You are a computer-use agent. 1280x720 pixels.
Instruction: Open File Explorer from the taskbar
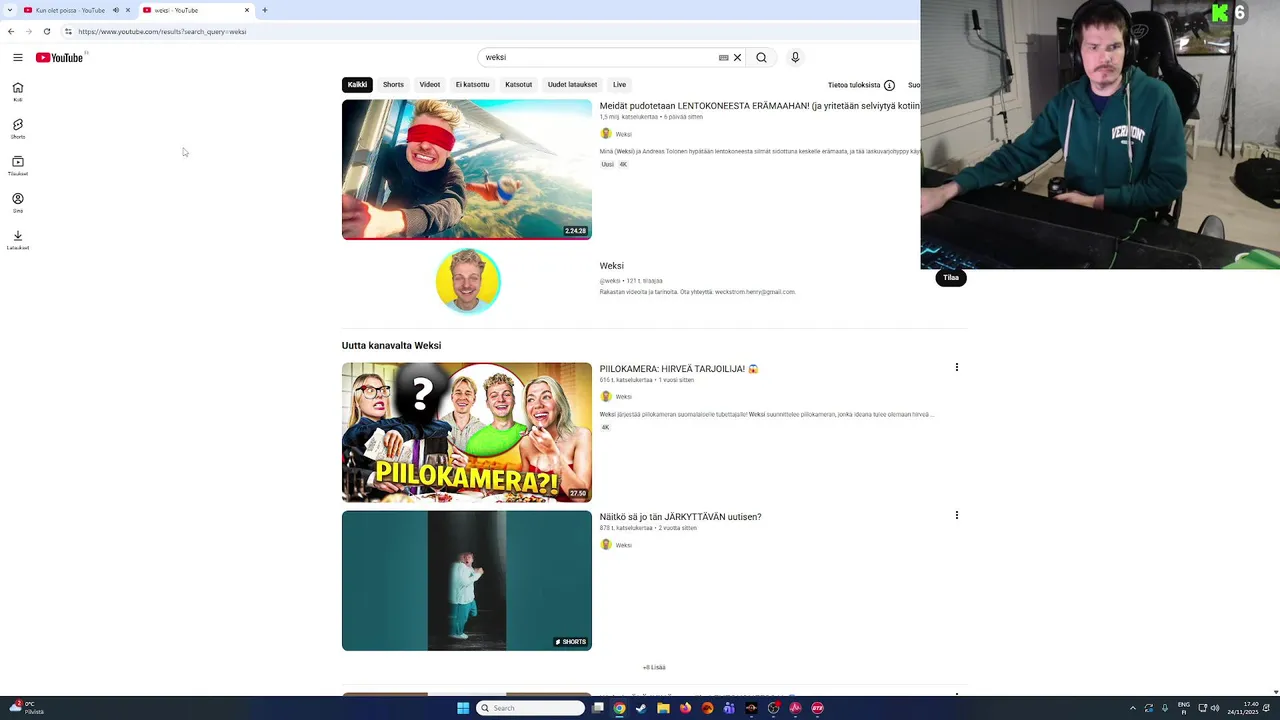click(x=663, y=708)
